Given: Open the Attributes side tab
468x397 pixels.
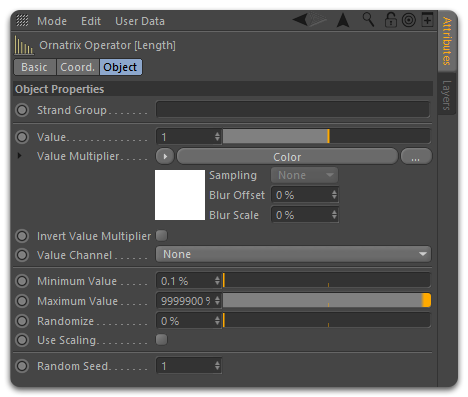Looking at the screenshot, I should pyautogui.click(x=447, y=41).
